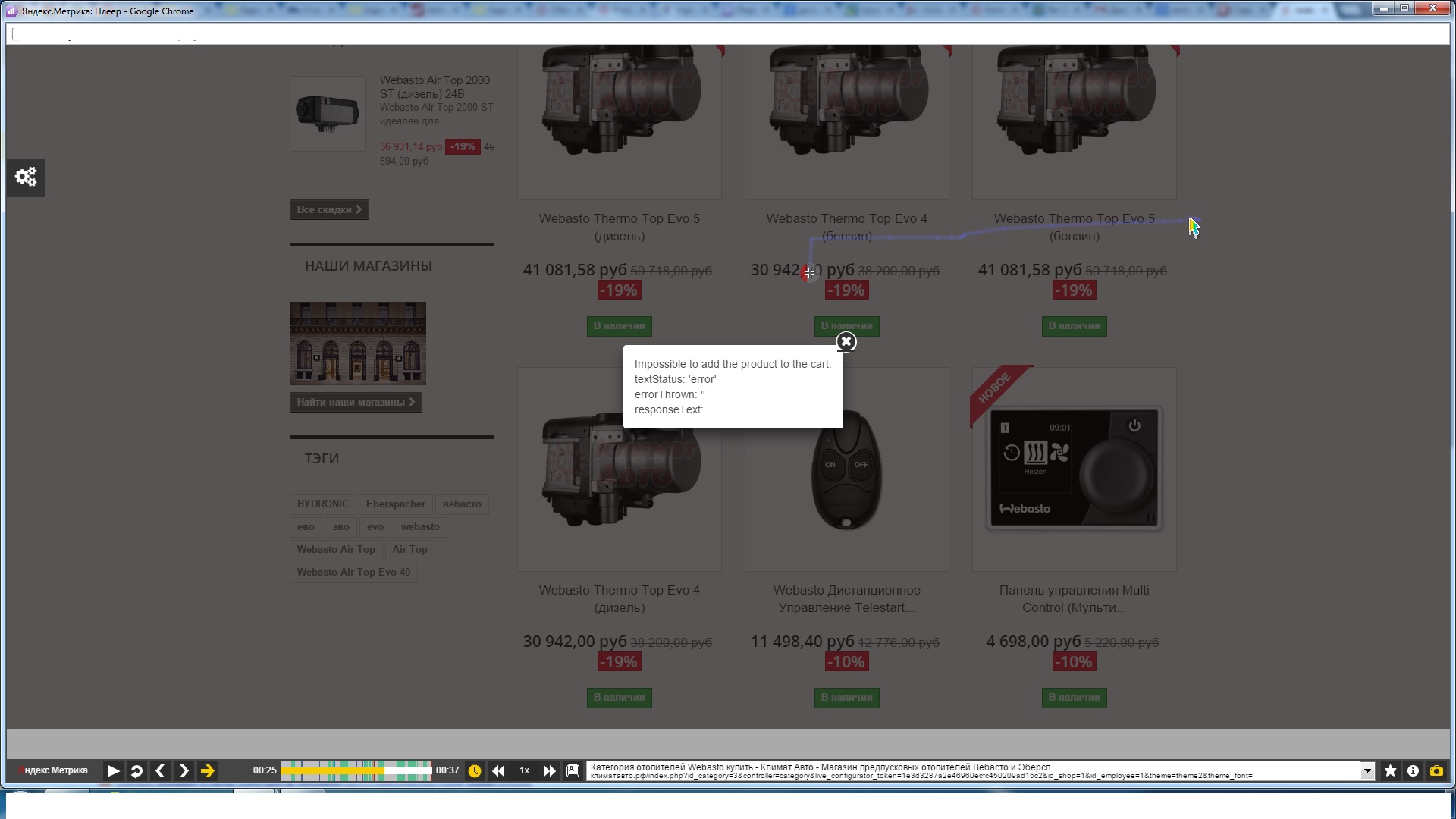The image size is (1456, 819).
Task: Select the 'Eberspacher' tag
Action: [395, 504]
